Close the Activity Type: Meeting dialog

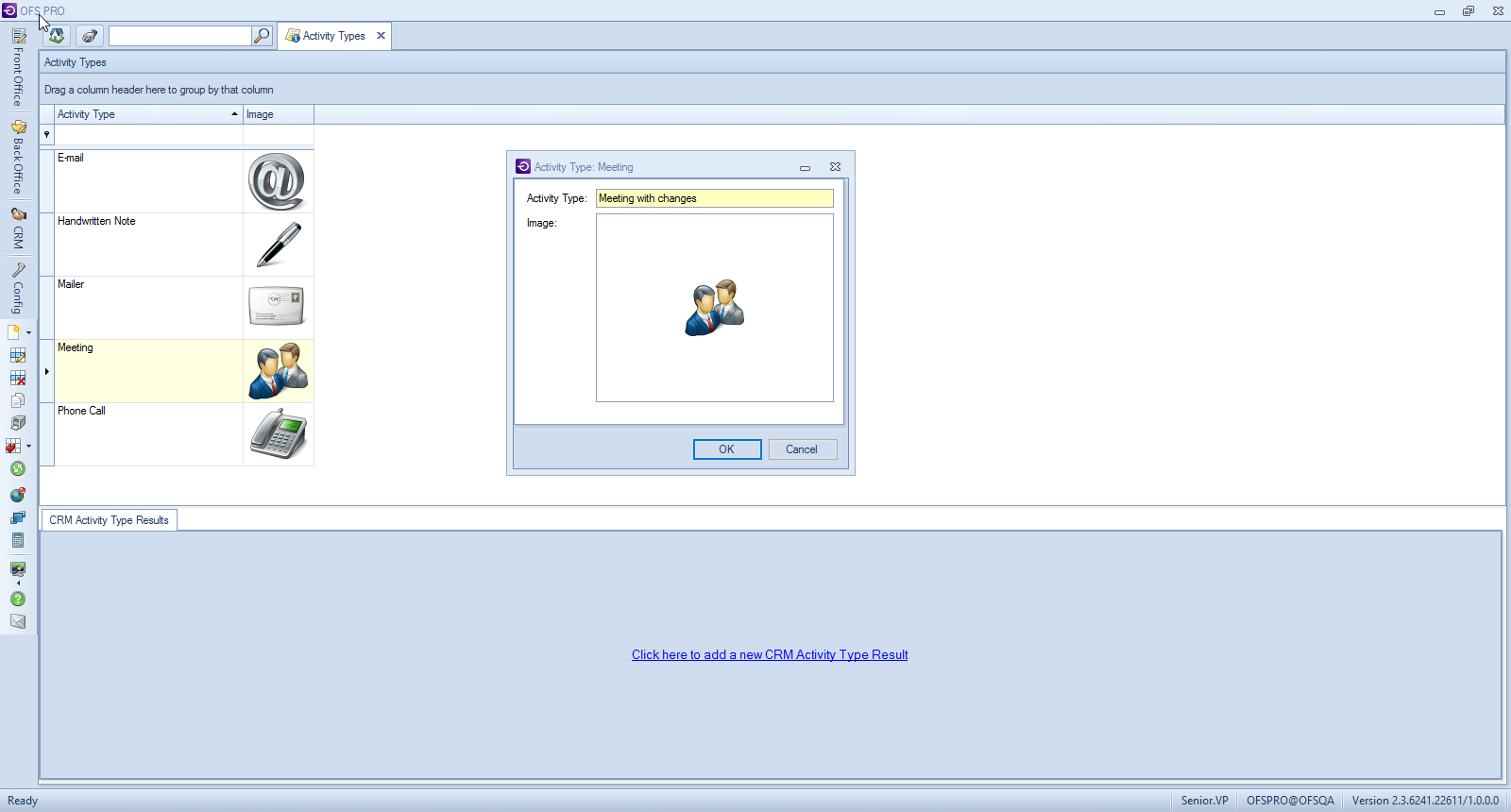835,167
